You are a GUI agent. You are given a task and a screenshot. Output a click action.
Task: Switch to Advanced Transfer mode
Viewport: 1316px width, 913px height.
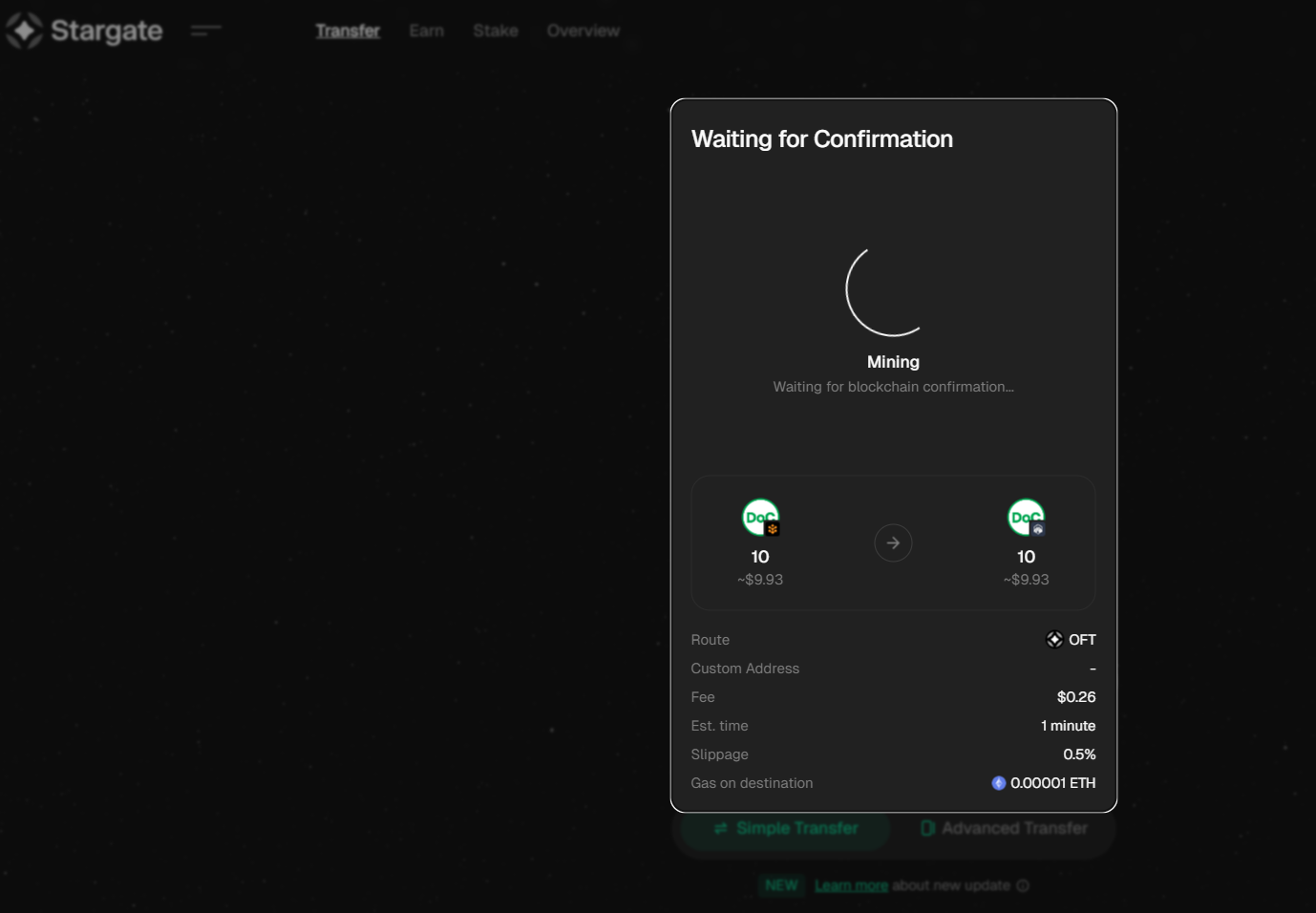(1004, 828)
